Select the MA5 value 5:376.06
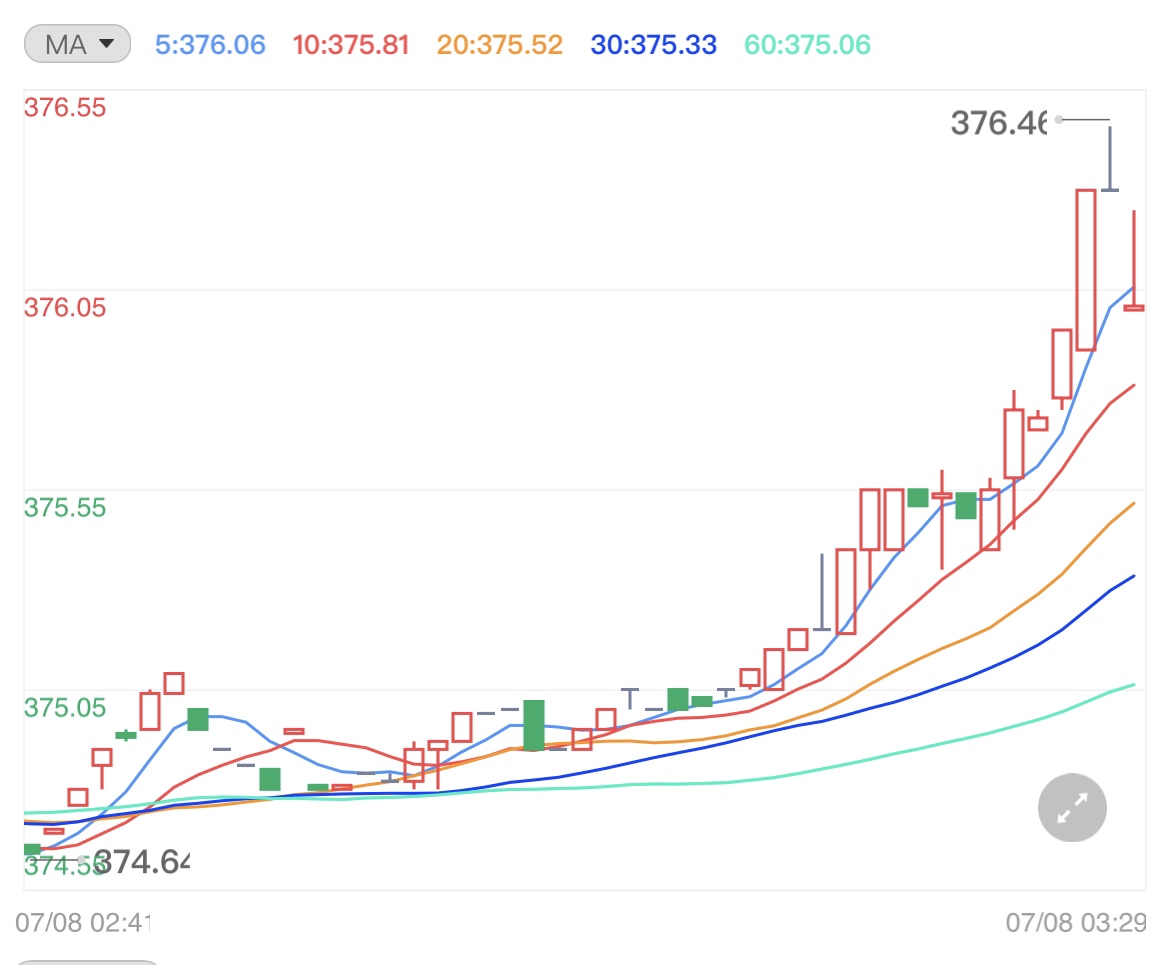This screenshot has width=1170, height=965. point(210,45)
